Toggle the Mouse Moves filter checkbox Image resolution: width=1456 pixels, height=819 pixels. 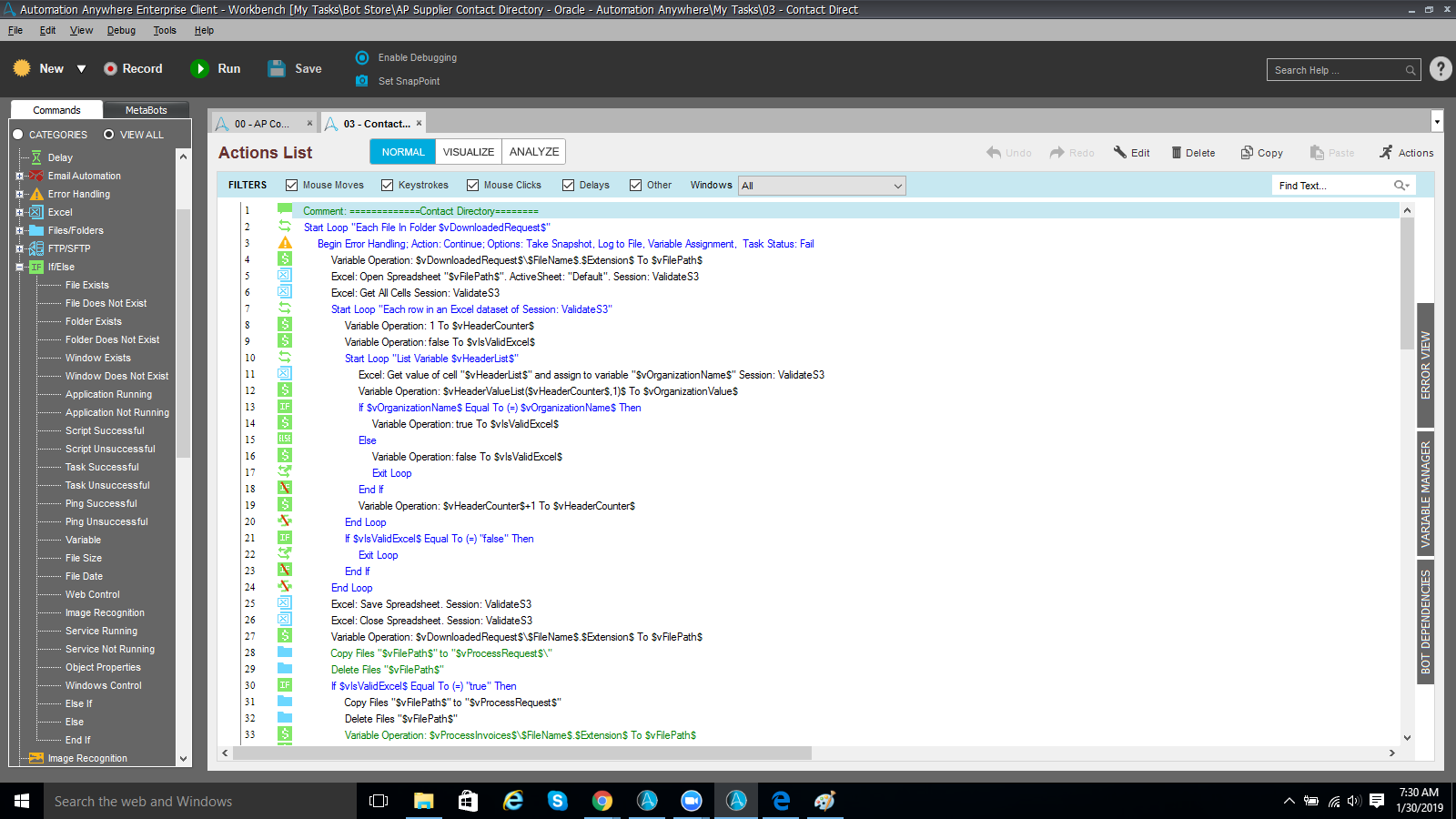click(292, 186)
